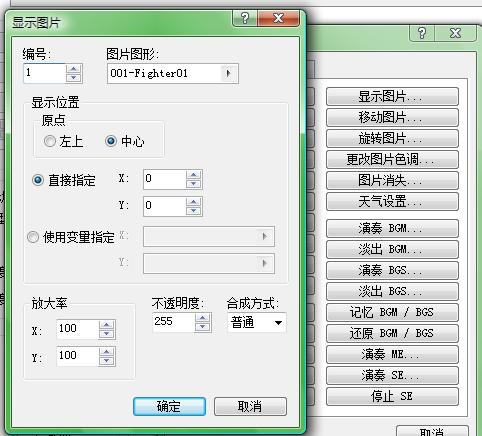
Task: Click the direct position X input field
Action: [x=165, y=179]
